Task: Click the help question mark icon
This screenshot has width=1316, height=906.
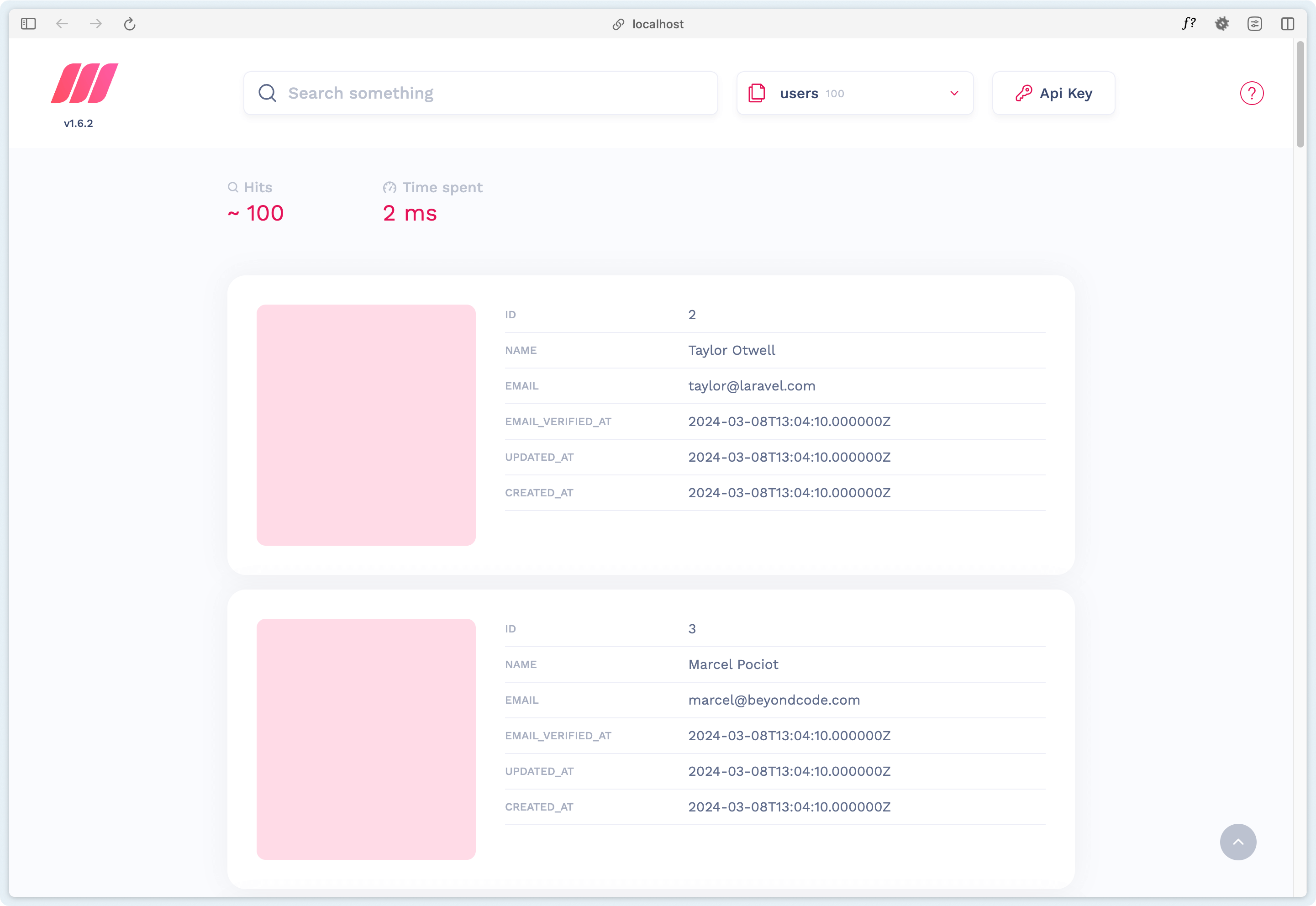Action: [1252, 93]
